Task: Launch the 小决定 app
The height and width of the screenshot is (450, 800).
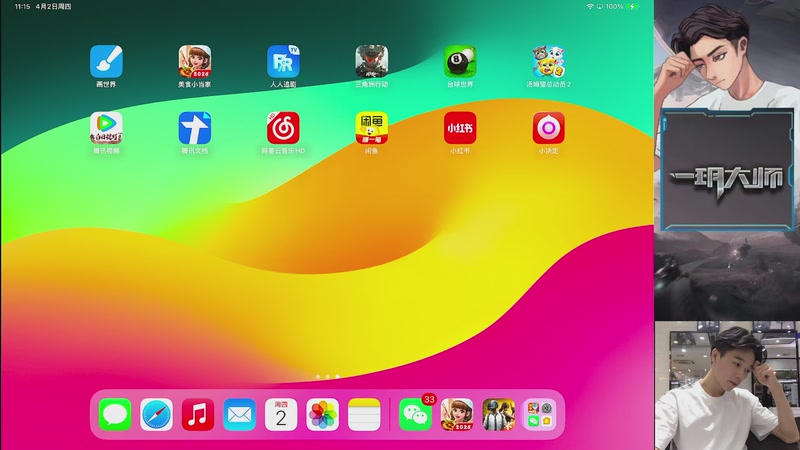Action: (x=548, y=128)
